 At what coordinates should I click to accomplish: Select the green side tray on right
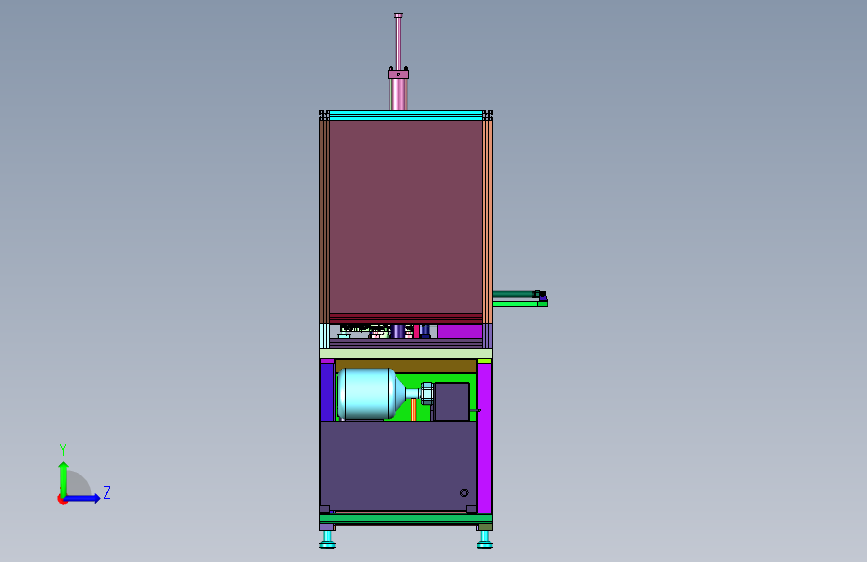520,303
